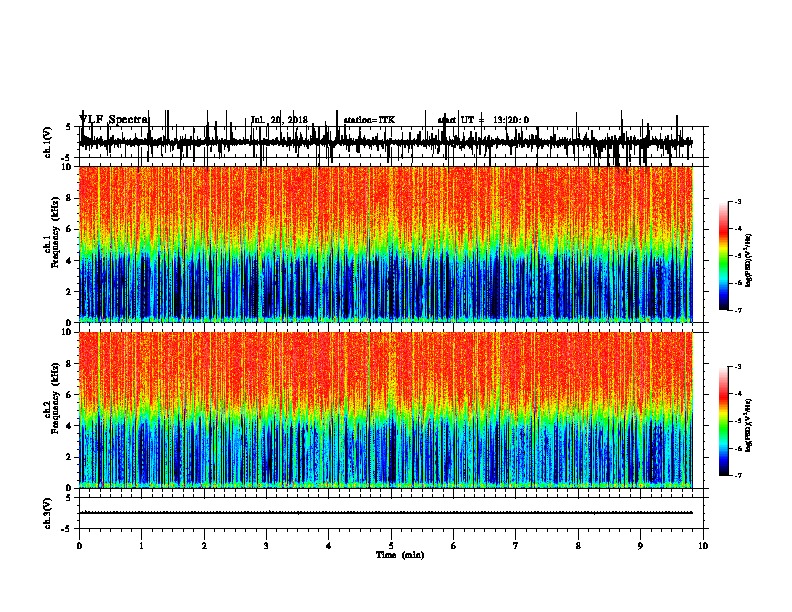Click the '-5' tick of the ch.1(V) axis
Image resolution: width=792 pixels, height=612 pixels.
click(x=66, y=158)
